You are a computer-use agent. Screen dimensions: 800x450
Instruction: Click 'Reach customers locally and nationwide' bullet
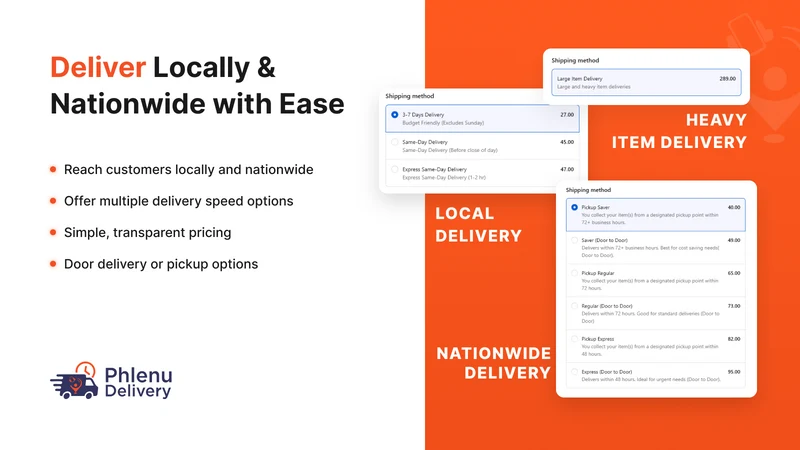[188, 169]
